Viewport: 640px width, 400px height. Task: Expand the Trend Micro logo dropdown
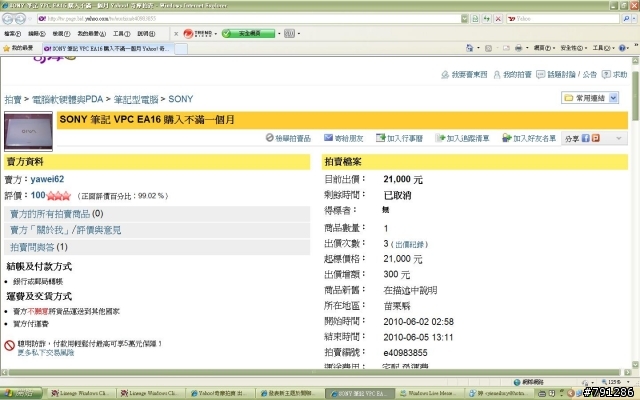coord(216,34)
